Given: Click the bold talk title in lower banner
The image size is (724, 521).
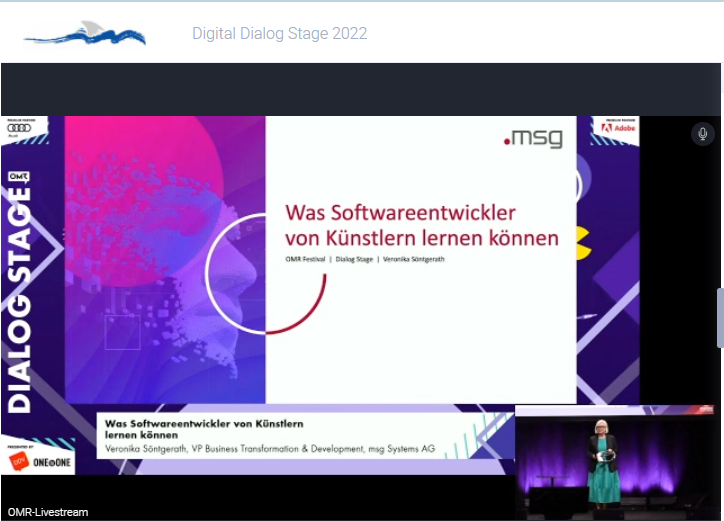Looking at the screenshot, I should (x=204, y=429).
